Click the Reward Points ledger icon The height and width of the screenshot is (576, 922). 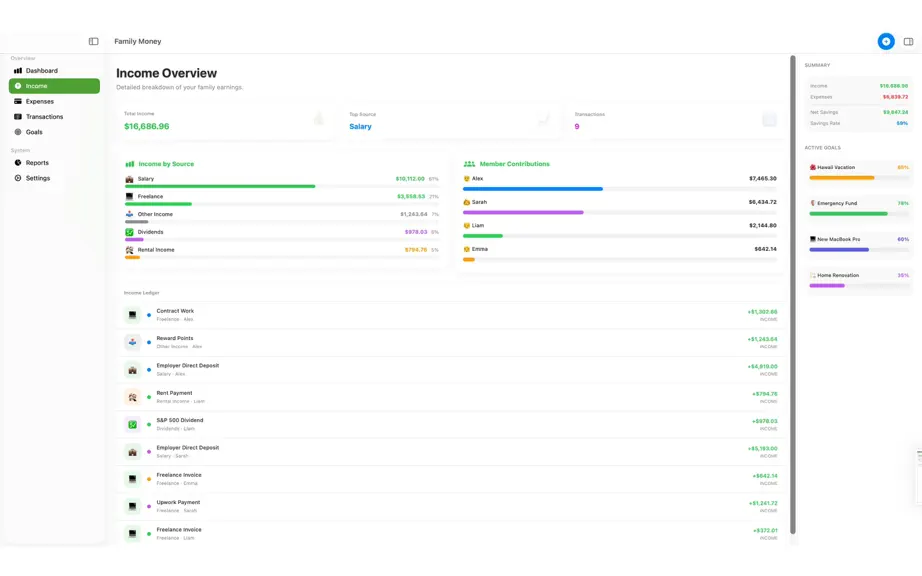tap(132, 342)
